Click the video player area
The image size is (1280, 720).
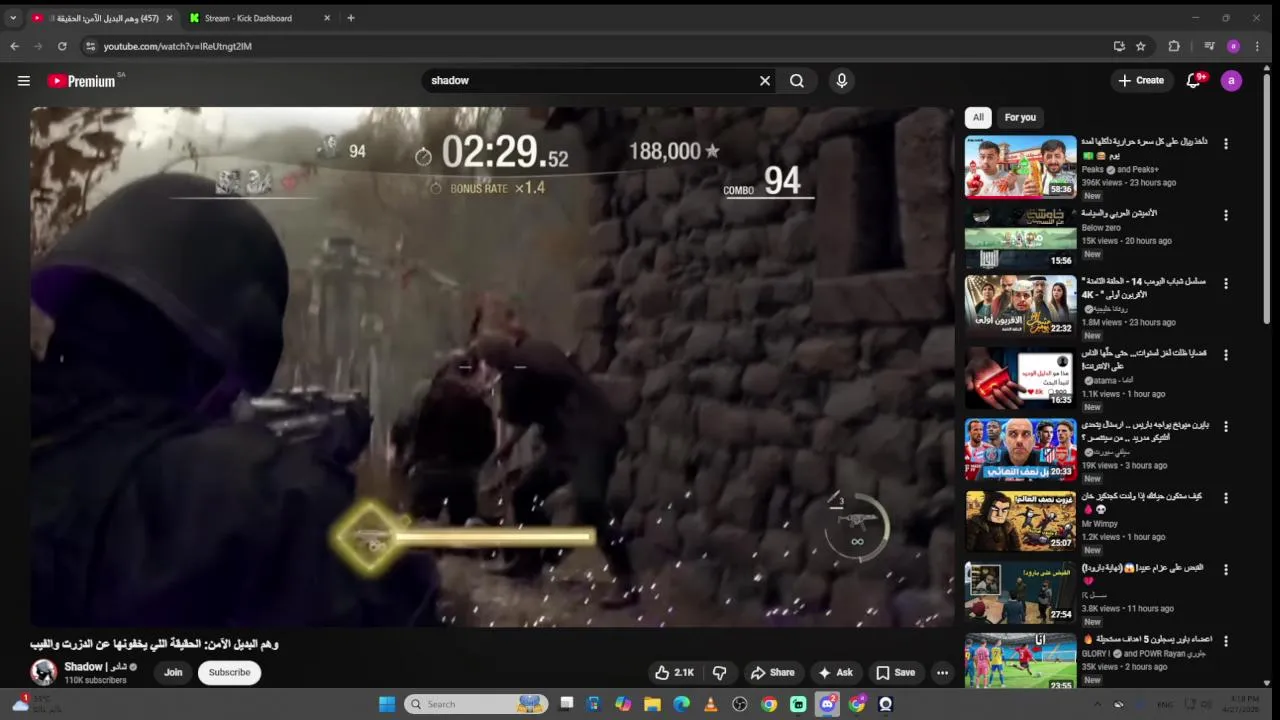coord(492,367)
